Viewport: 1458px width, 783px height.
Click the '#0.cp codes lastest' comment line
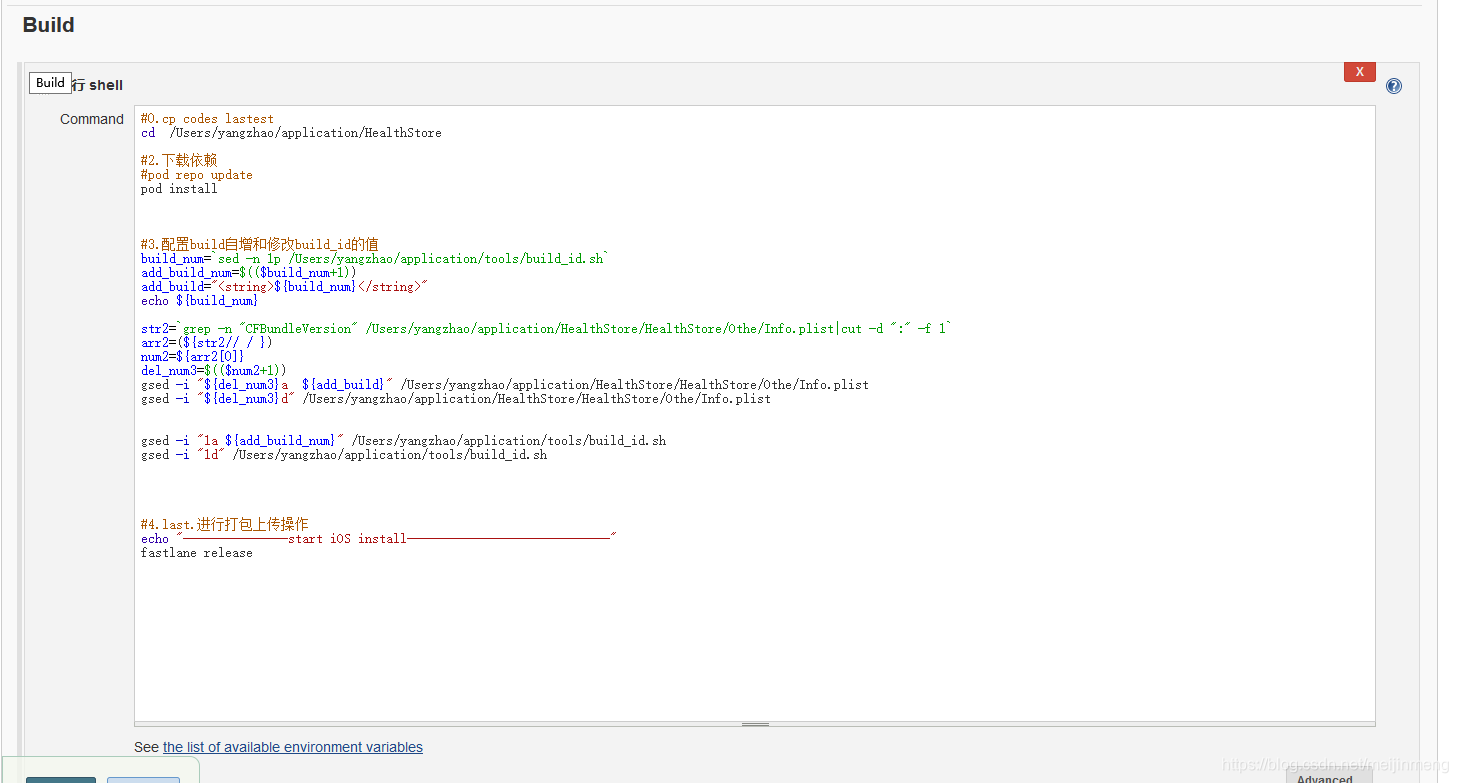click(x=207, y=119)
